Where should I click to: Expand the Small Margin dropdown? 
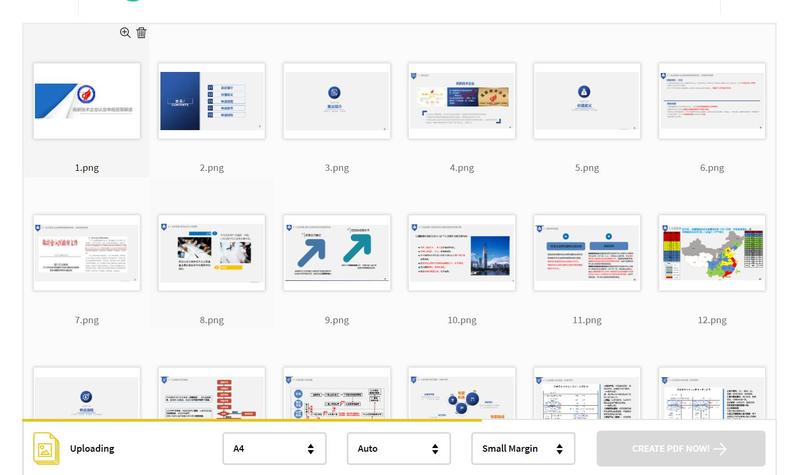pyautogui.click(x=523, y=449)
